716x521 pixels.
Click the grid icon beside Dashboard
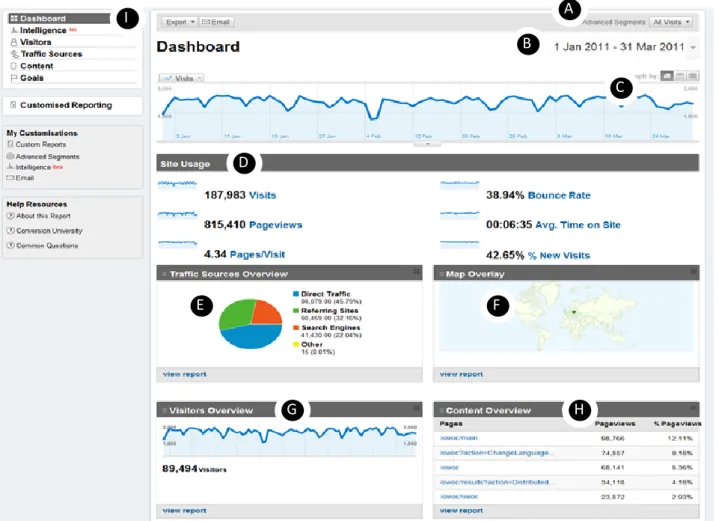point(14,18)
